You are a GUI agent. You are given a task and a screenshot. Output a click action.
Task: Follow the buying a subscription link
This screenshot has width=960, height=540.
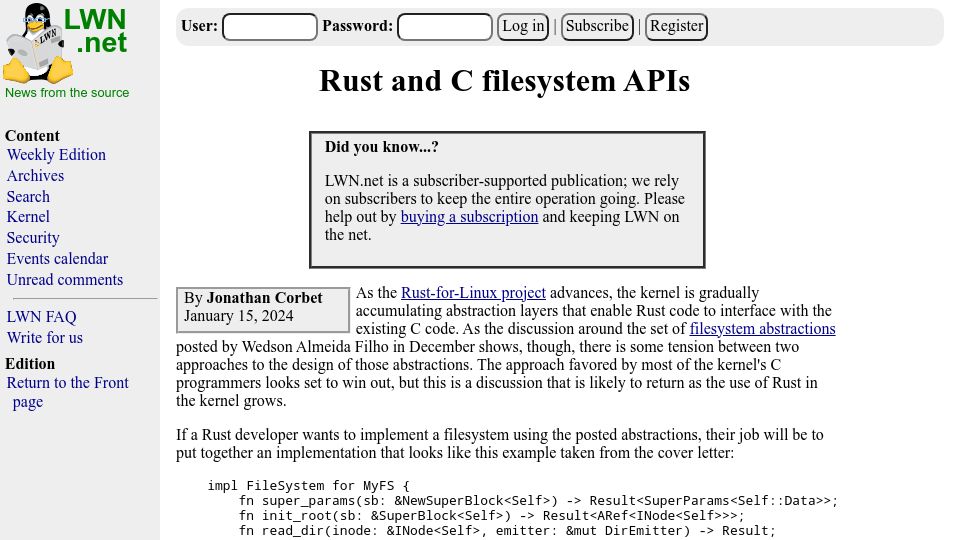pyautogui.click(x=470, y=217)
